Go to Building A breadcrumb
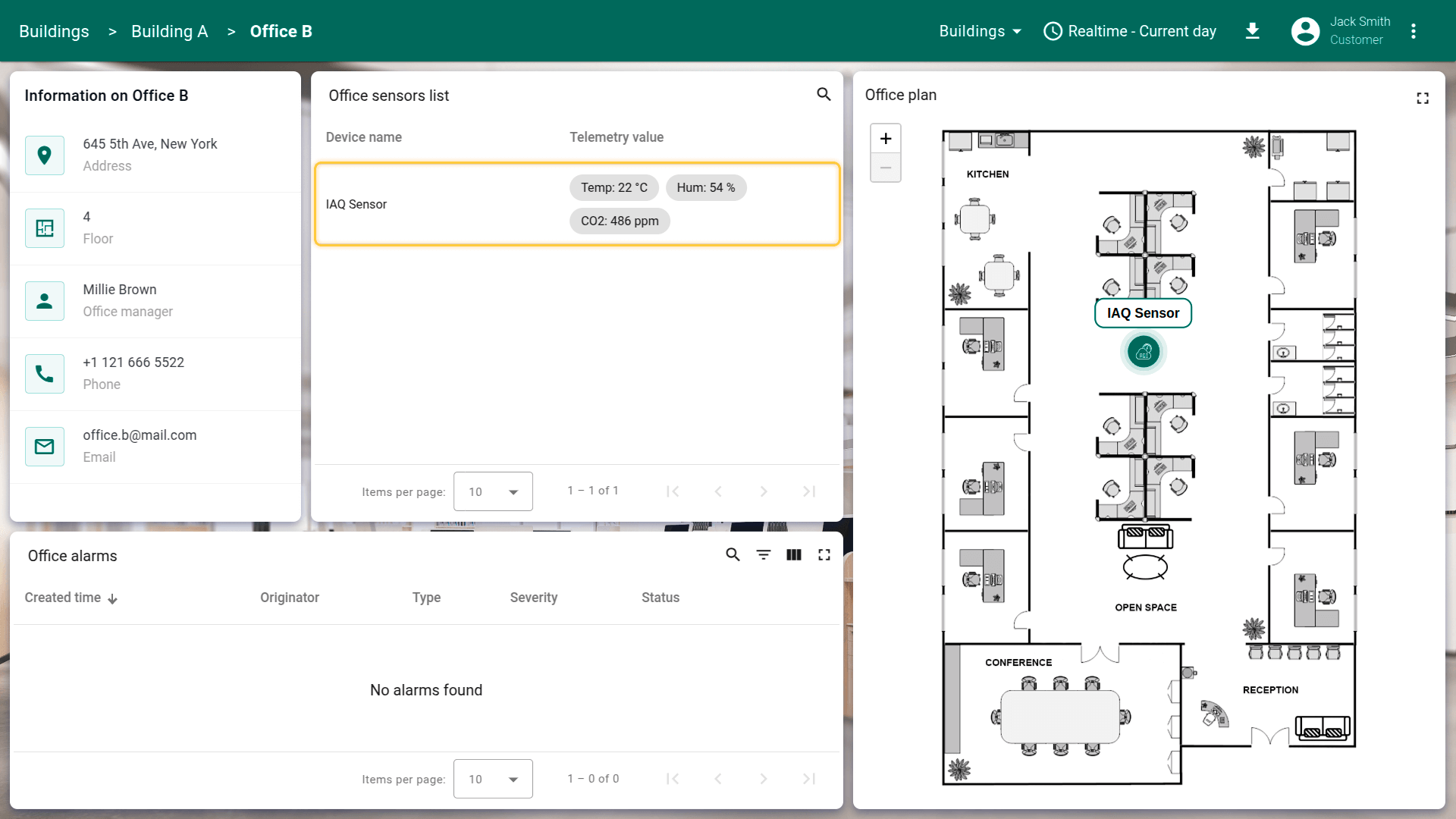 [x=169, y=31]
